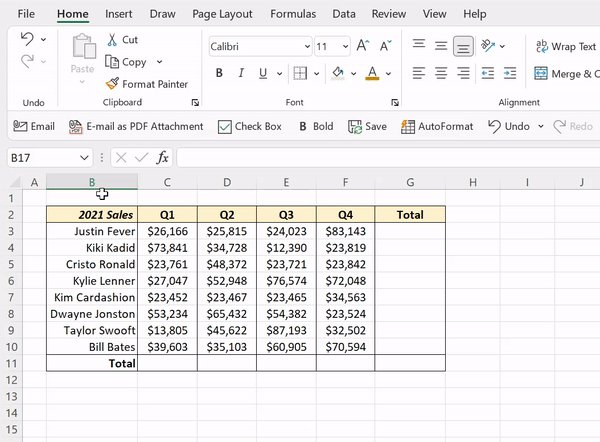Toggle Wrap Text
This screenshot has width=600, height=442.
point(566,46)
